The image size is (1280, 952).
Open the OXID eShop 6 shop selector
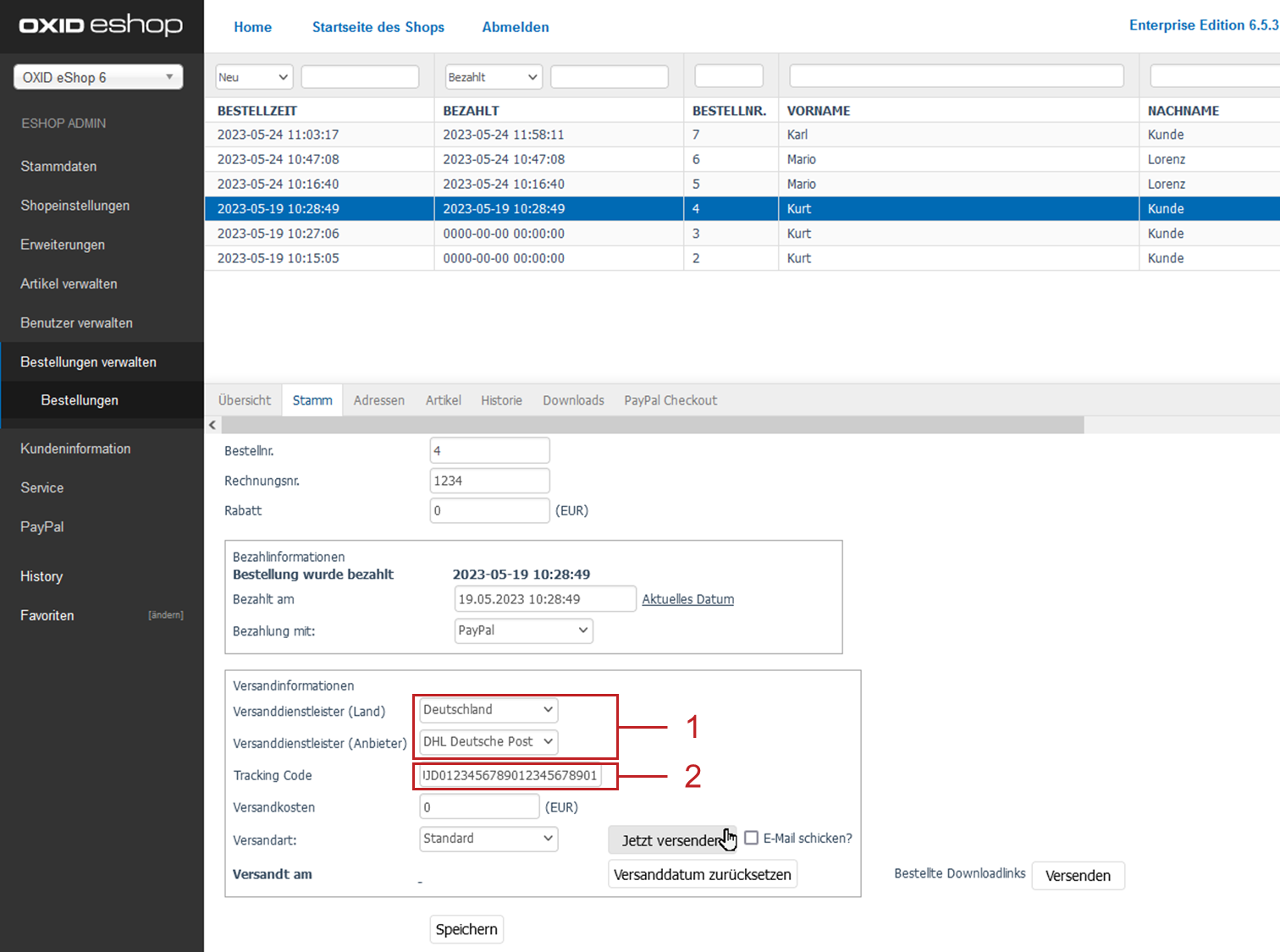click(98, 77)
